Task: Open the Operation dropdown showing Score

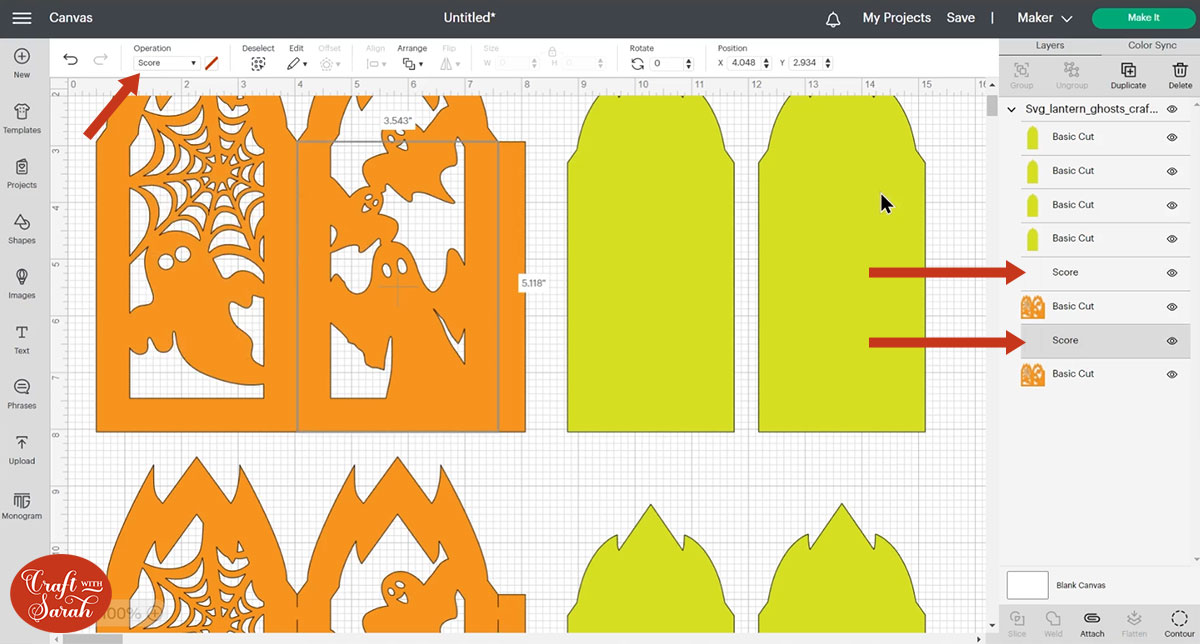Action: point(166,63)
